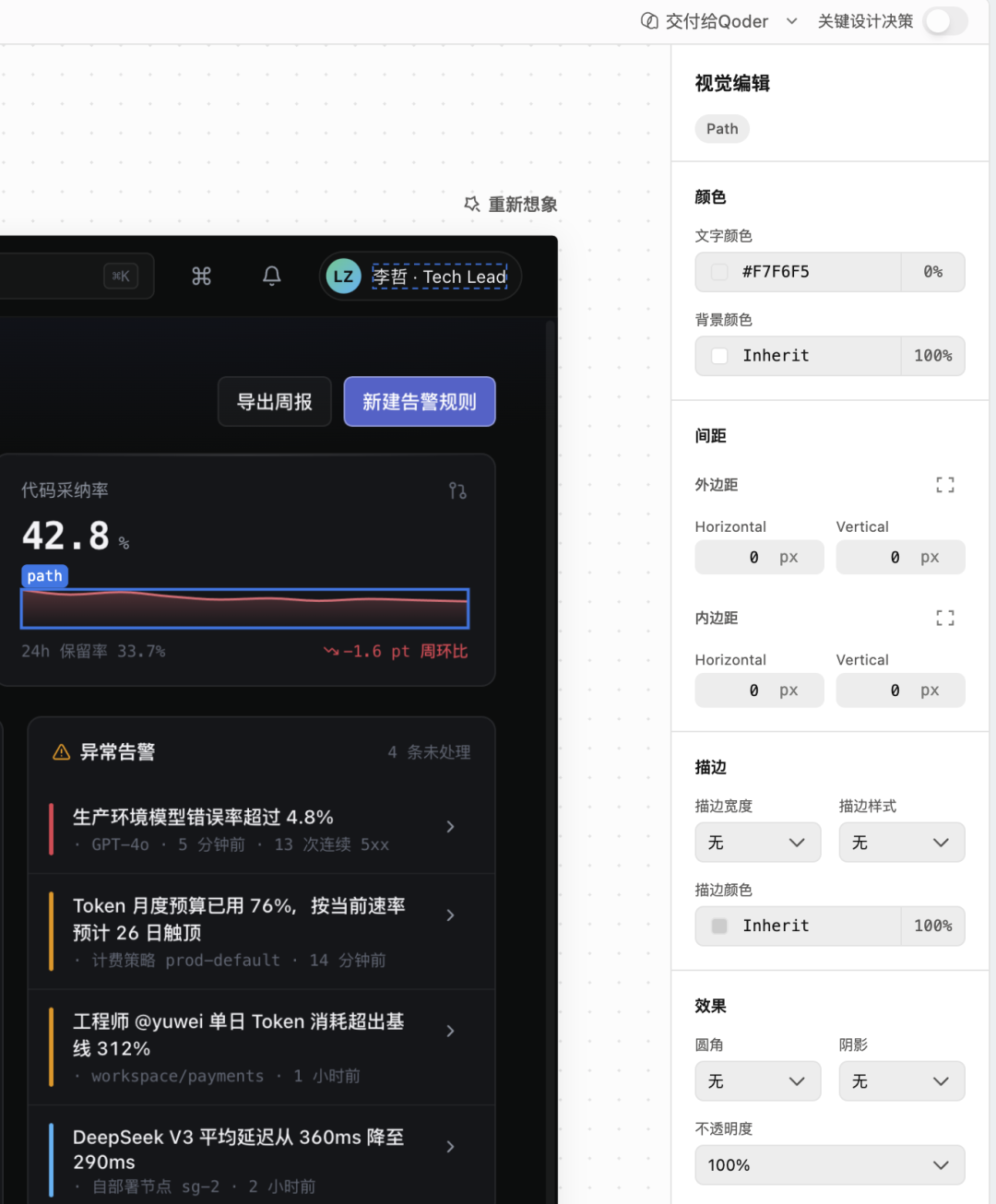Click the blue path tag label
Screen dimensions: 996x1204
(x=44, y=576)
